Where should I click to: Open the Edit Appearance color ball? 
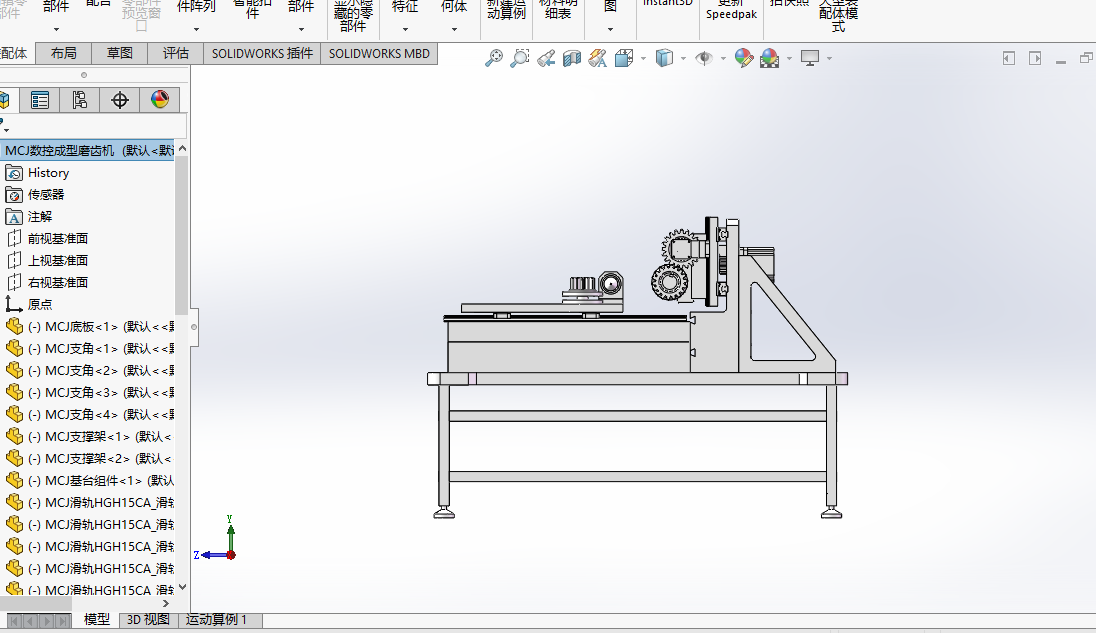coord(743,59)
